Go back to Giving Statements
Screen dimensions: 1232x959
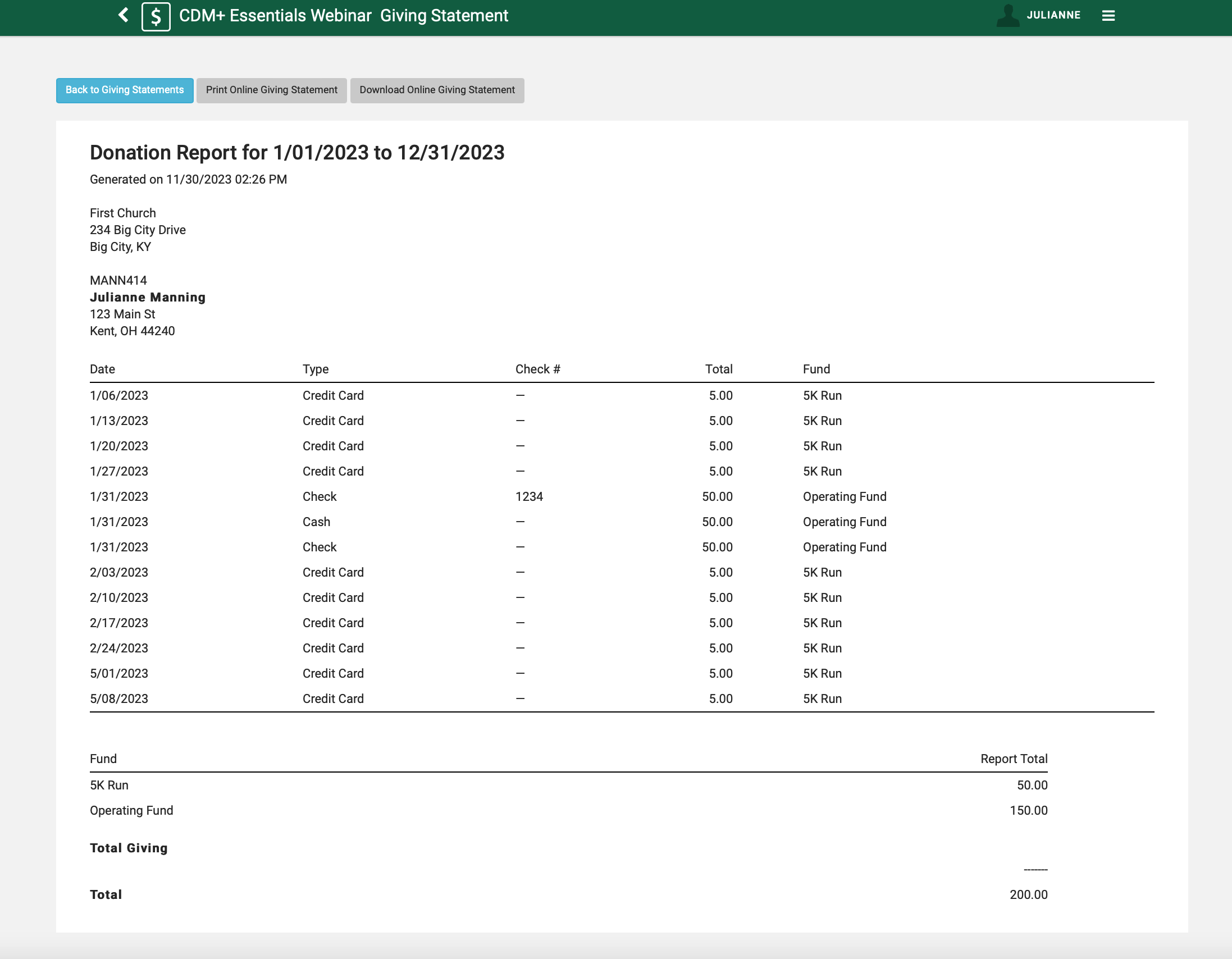[125, 90]
